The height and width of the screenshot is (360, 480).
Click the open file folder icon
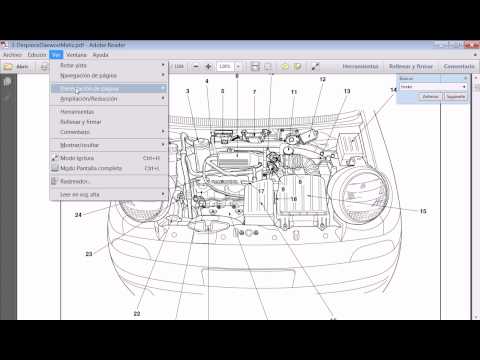coord(8,67)
